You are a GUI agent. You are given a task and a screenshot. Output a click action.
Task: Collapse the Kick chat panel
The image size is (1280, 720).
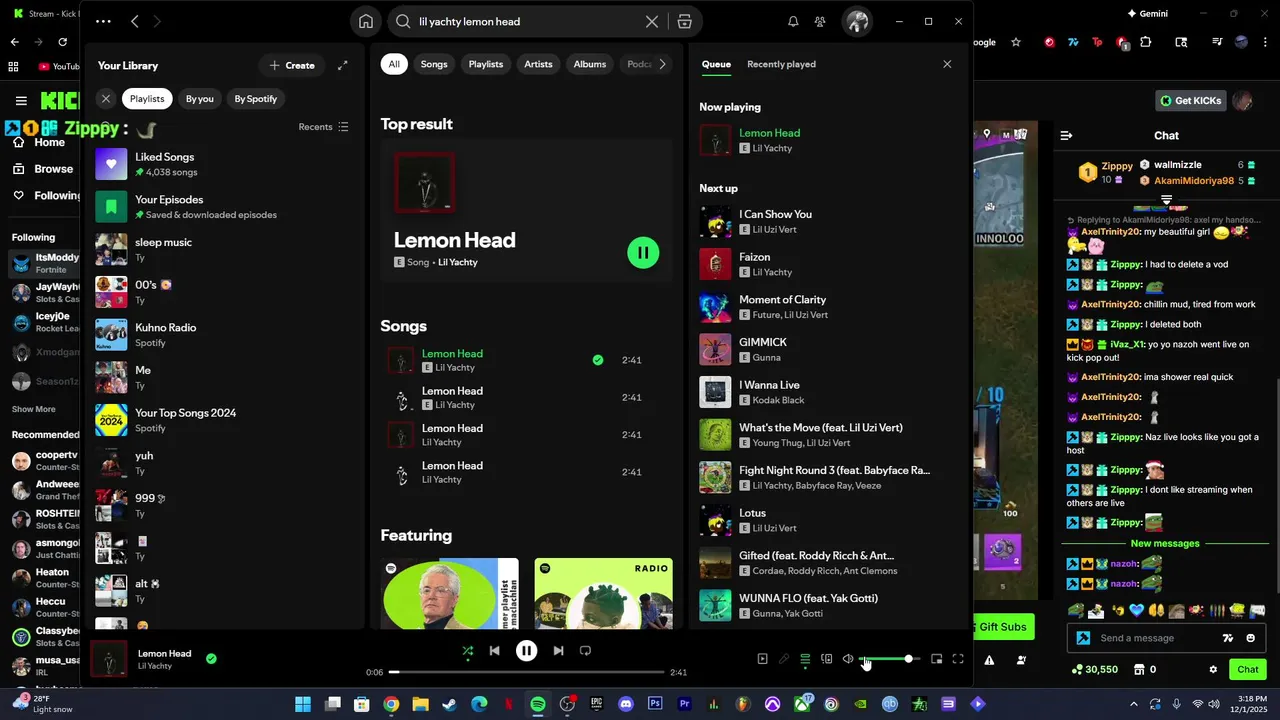1066,135
